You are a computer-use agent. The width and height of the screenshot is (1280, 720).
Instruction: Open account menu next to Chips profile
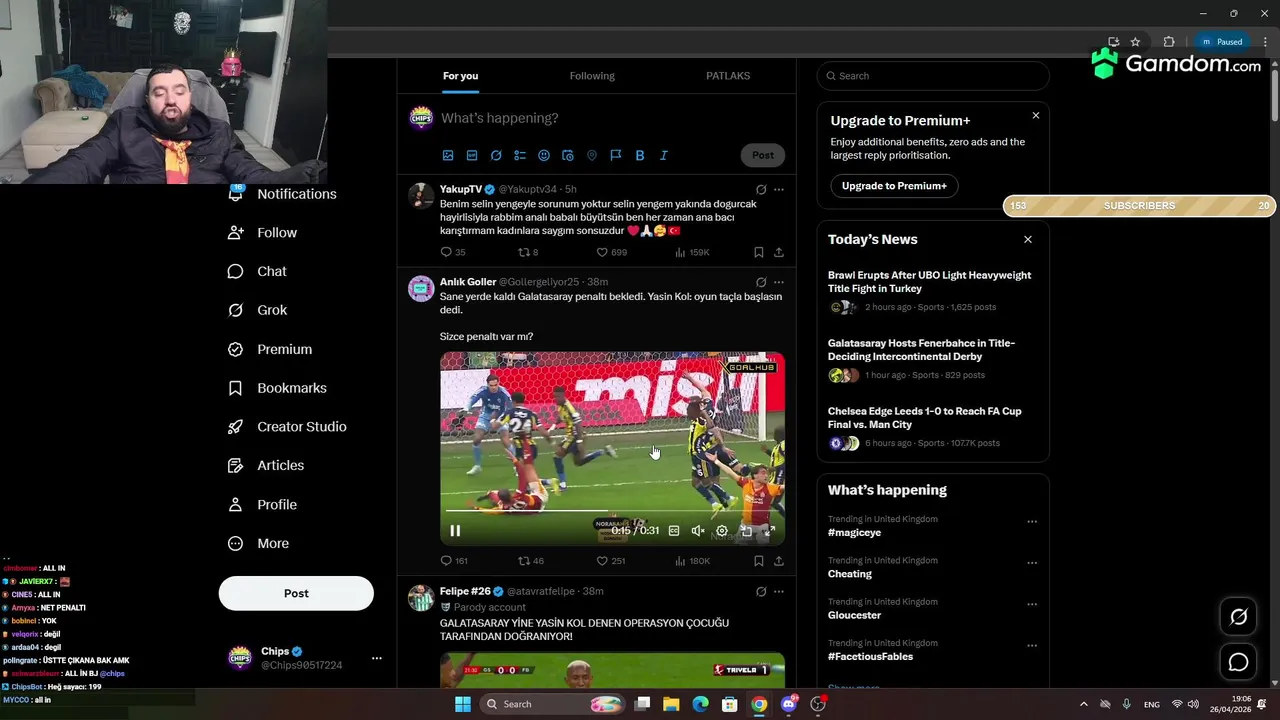point(377,658)
